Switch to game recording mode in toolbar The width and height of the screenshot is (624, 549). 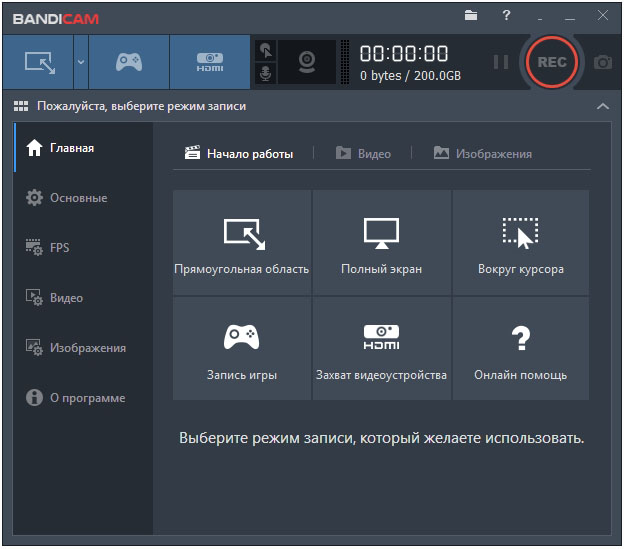129,62
